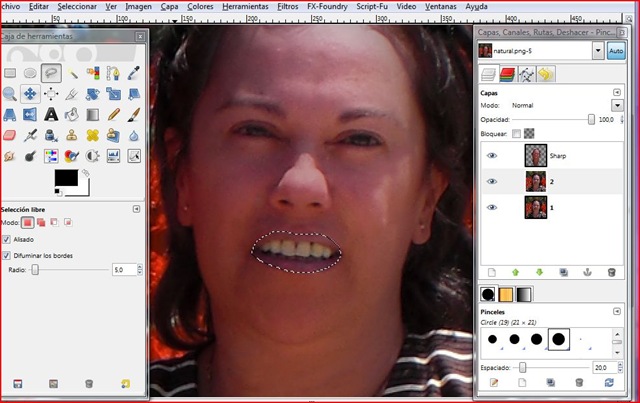Open the Brightness-Contrast tool

(93, 156)
